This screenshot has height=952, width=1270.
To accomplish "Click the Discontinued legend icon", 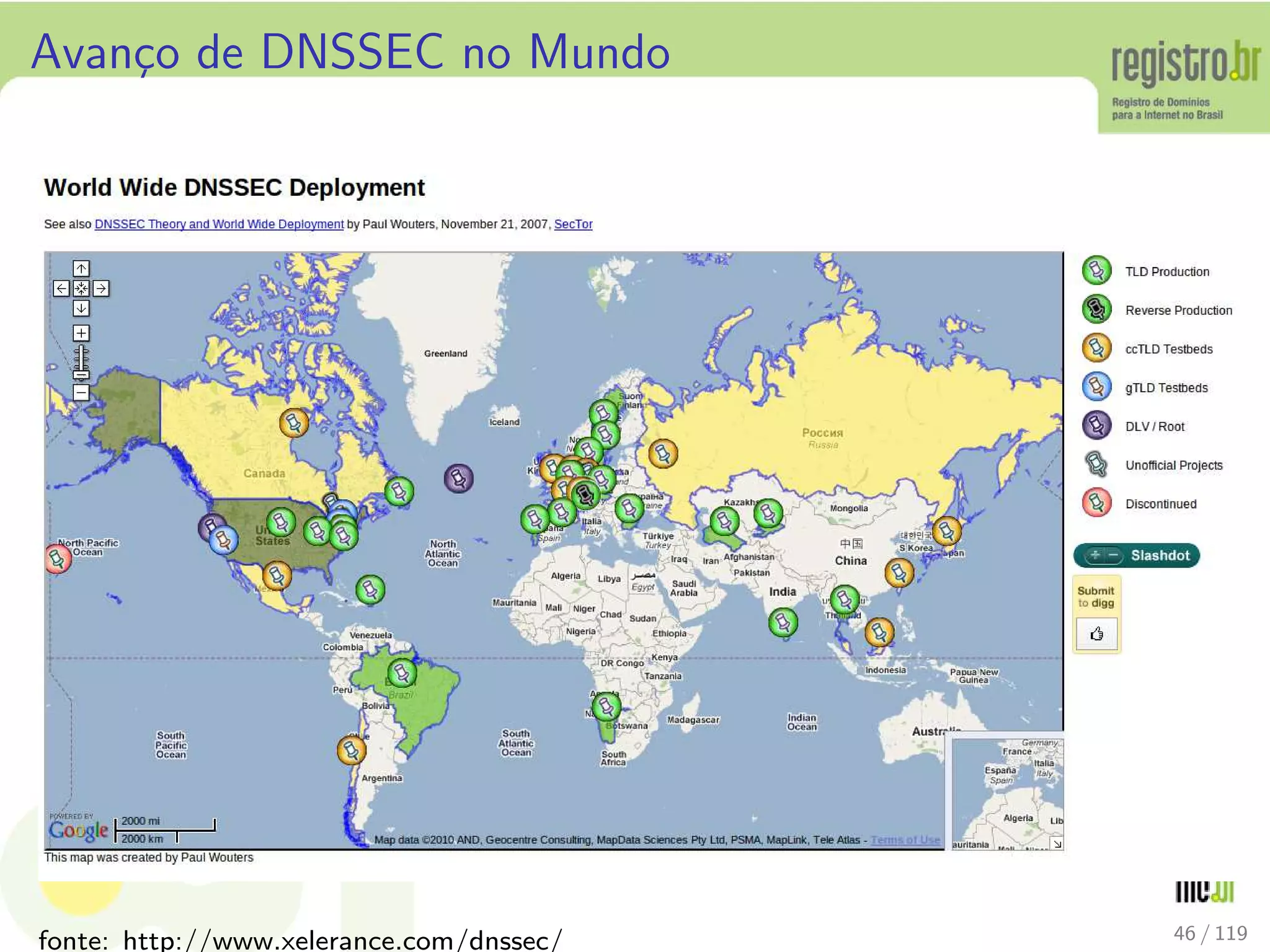I will [1096, 503].
